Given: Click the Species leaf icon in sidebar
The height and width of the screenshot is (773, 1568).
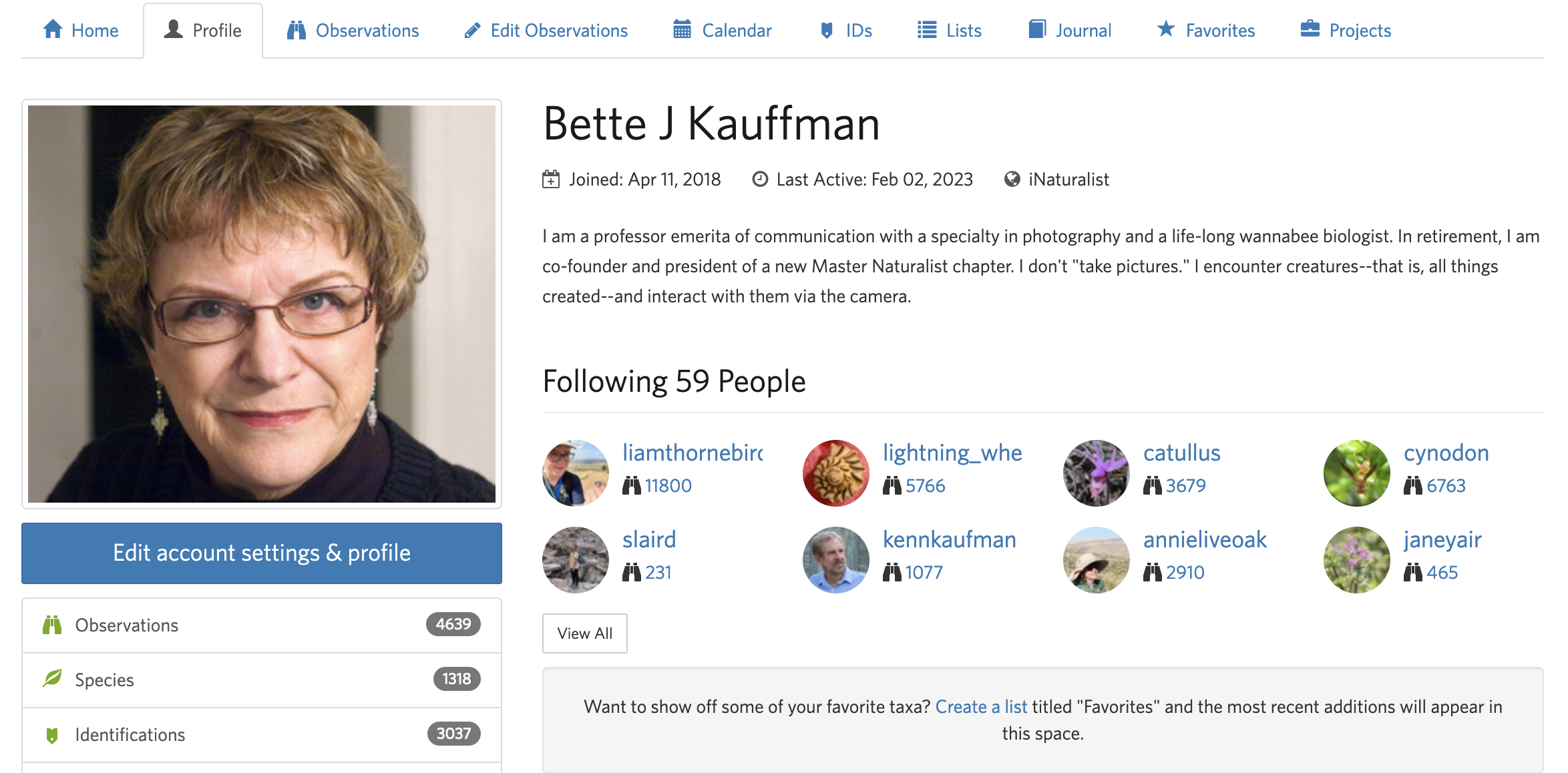Looking at the screenshot, I should (x=52, y=680).
